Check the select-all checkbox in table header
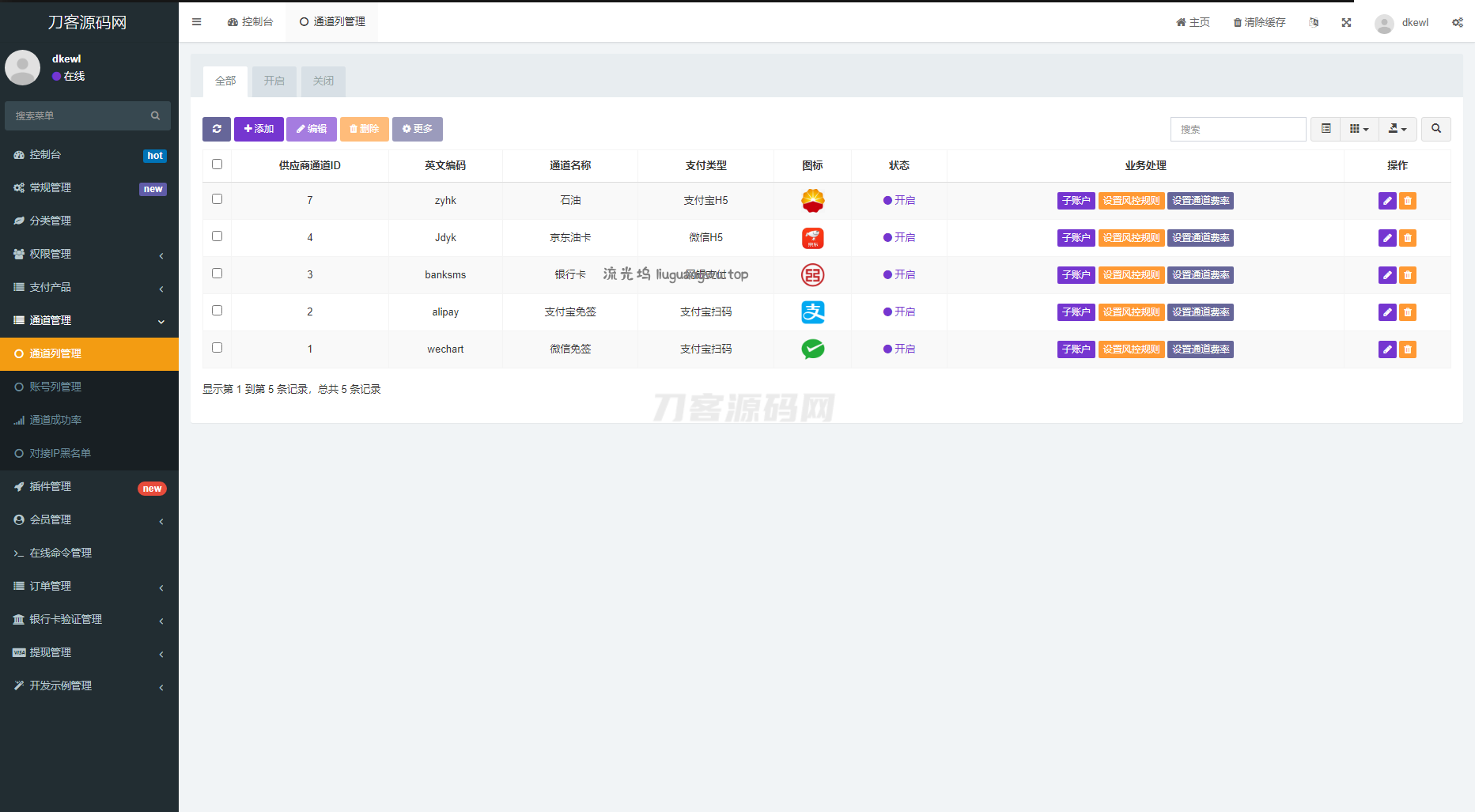The height and width of the screenshot is (812, 1475). [217, 164]
